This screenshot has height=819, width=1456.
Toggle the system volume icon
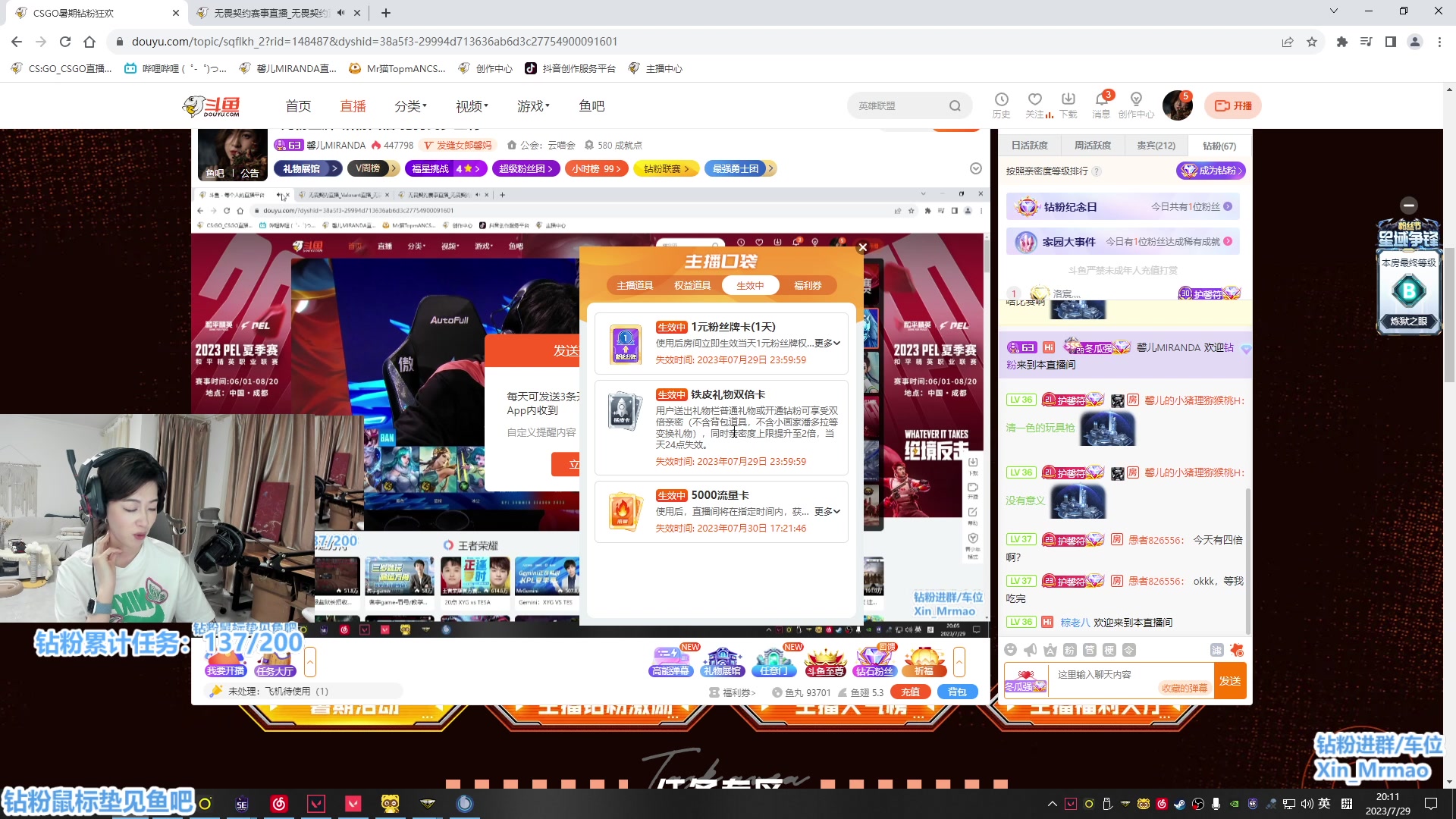point(1307,804)
